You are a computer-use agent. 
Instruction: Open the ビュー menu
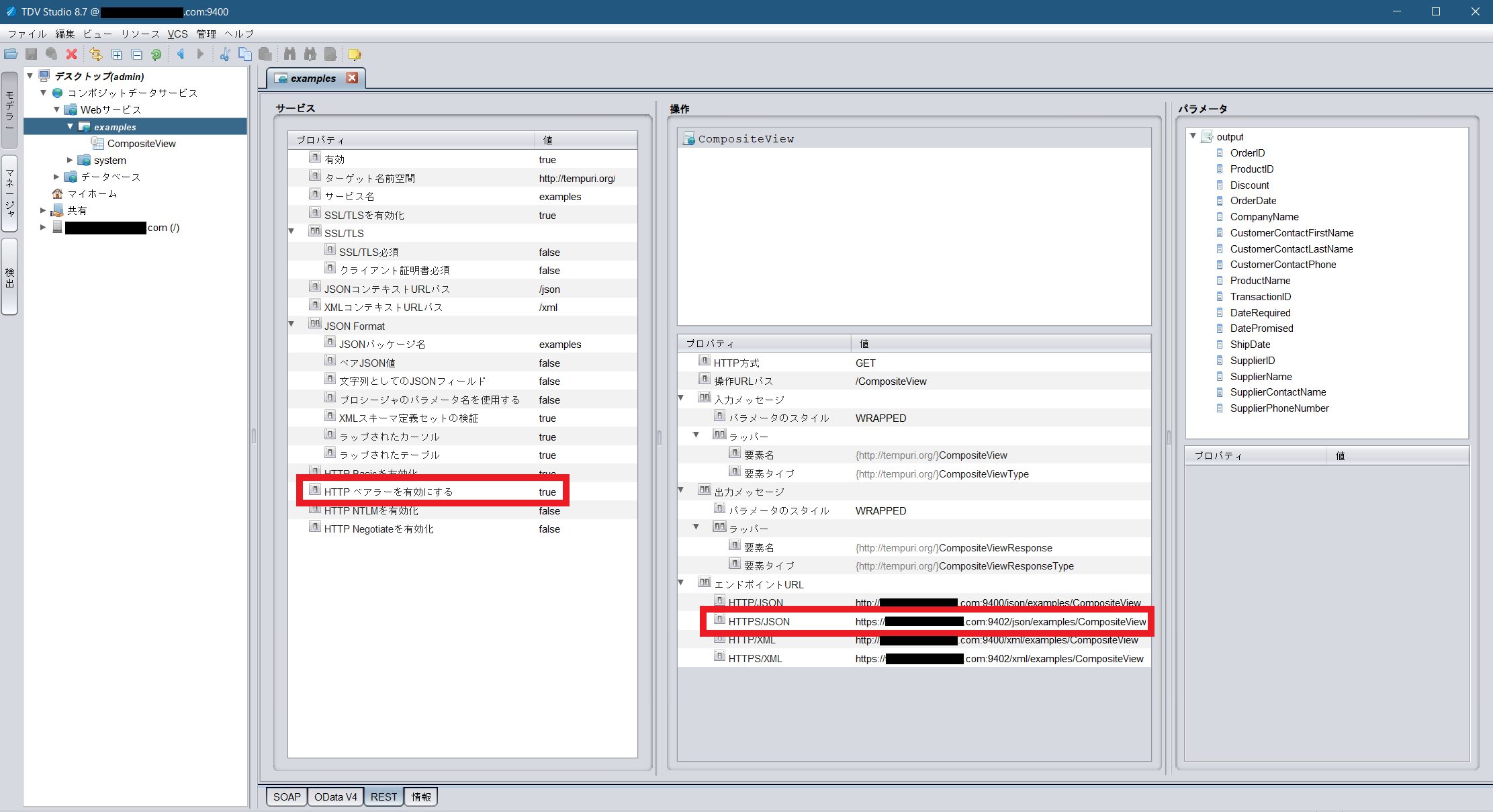click(x=98, y=34)
